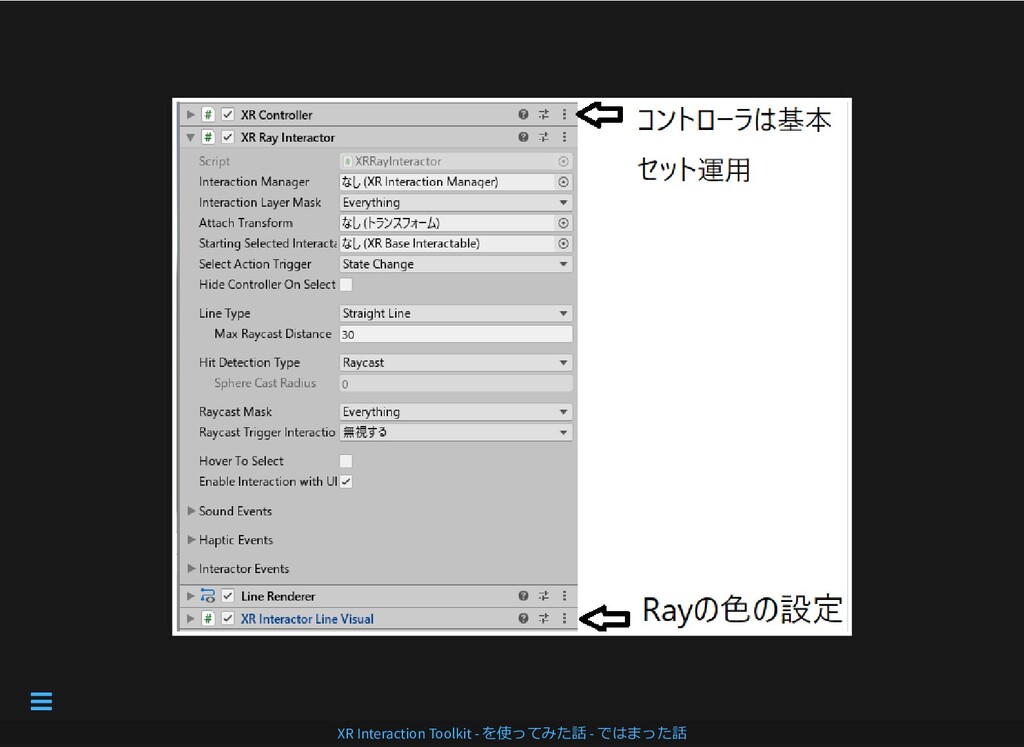Click the Script field object picker
Viewport: 1024px width, 747px height.
click(563, 161)
